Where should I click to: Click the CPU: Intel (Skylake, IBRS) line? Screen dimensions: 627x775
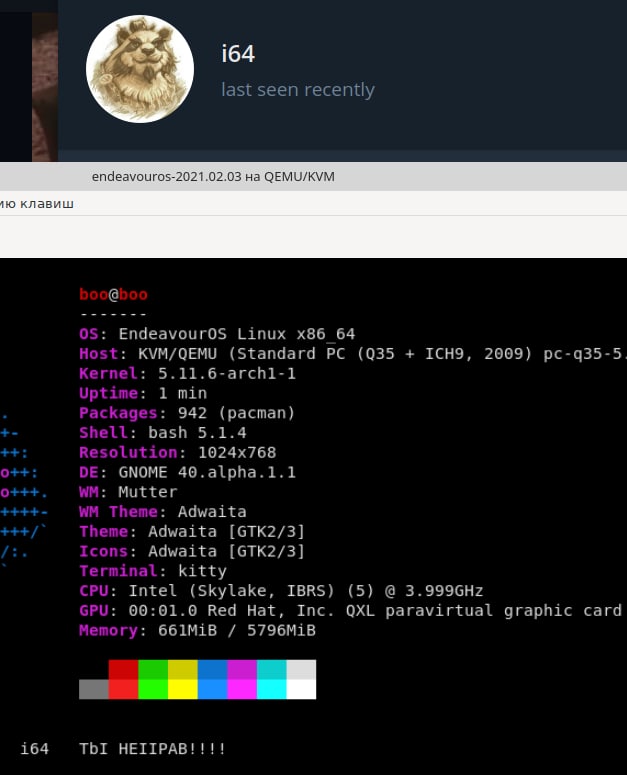click(x=281, y=591)
